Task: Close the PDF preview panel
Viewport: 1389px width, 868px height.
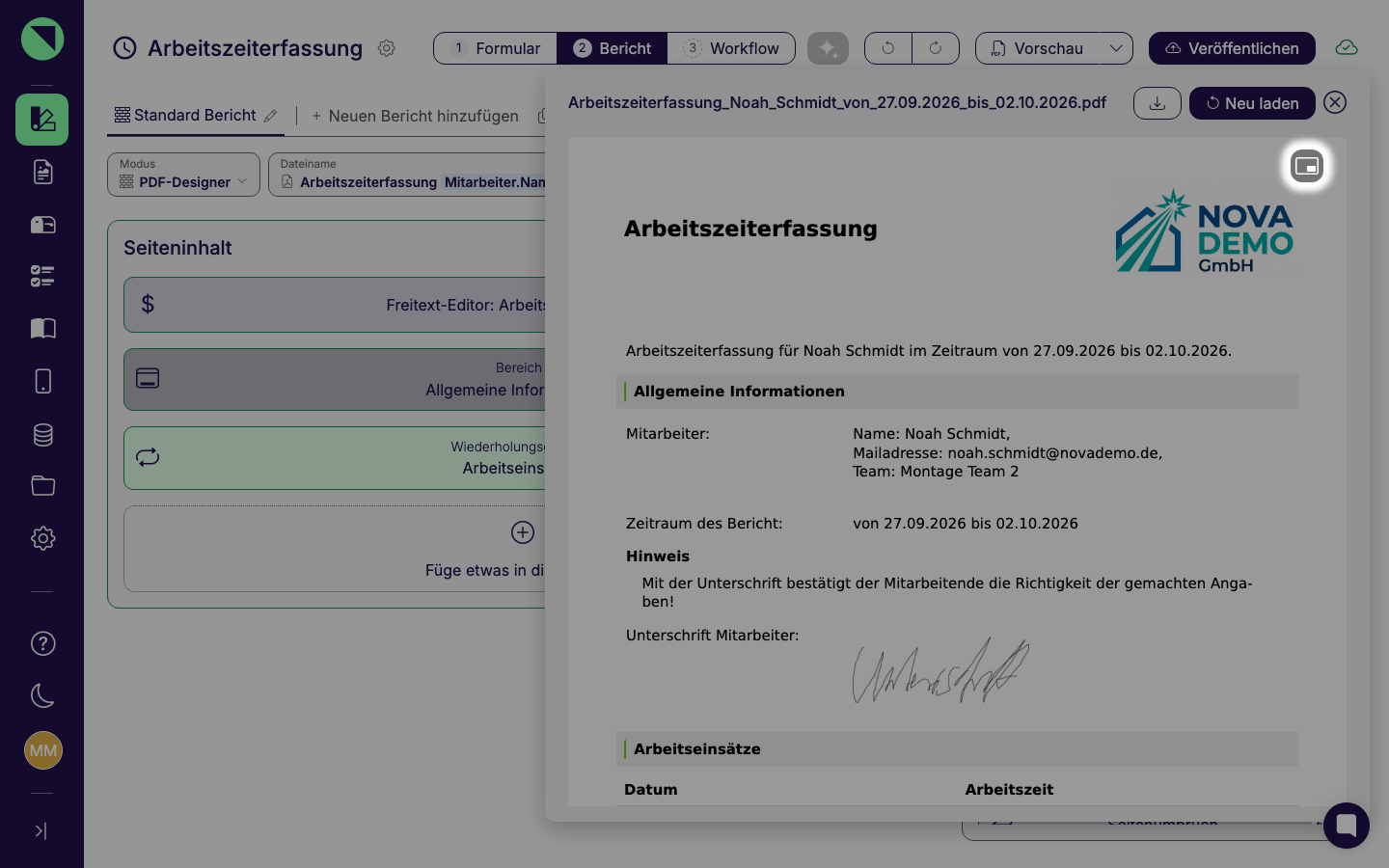Action: [1335, 102]
